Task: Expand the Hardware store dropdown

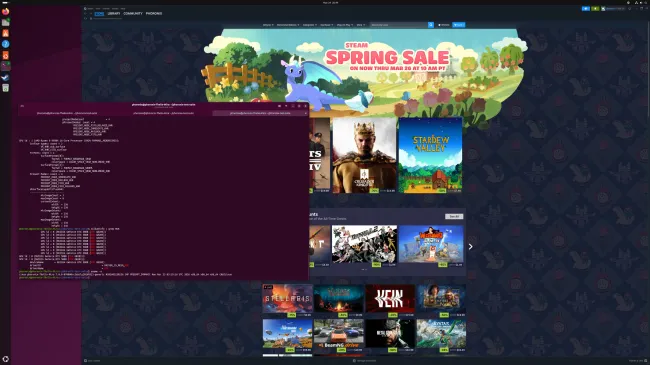Action: [x=327, y=25]
